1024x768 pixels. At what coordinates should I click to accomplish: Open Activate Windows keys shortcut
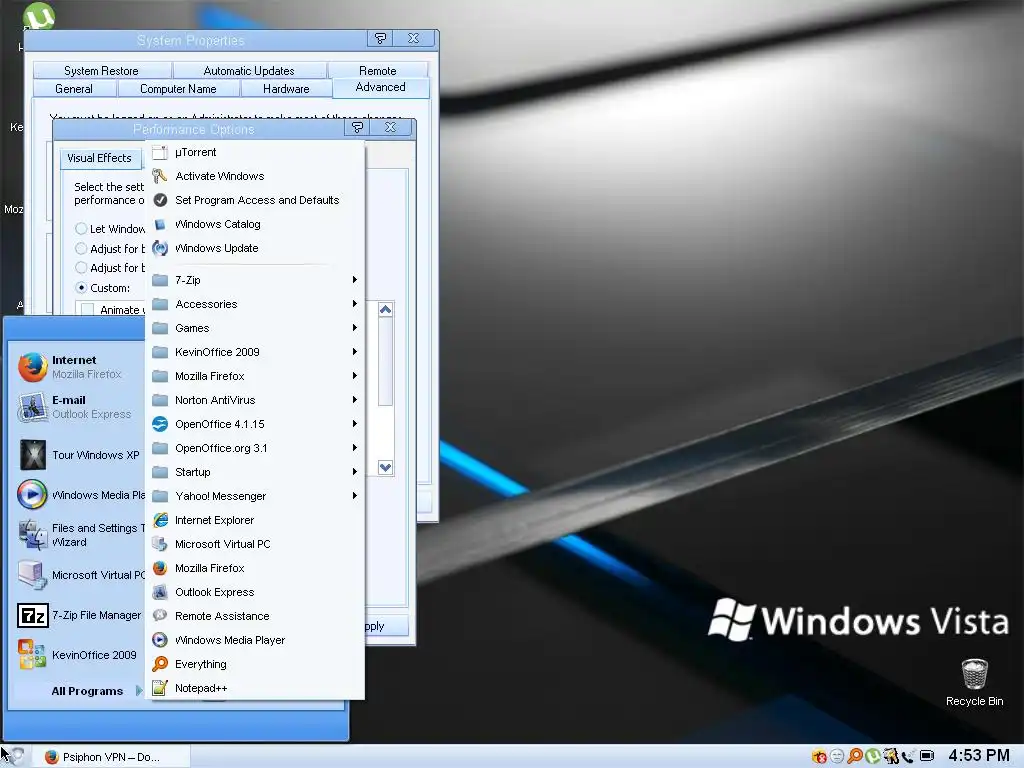pyautogui.click(x=255, y=176)
